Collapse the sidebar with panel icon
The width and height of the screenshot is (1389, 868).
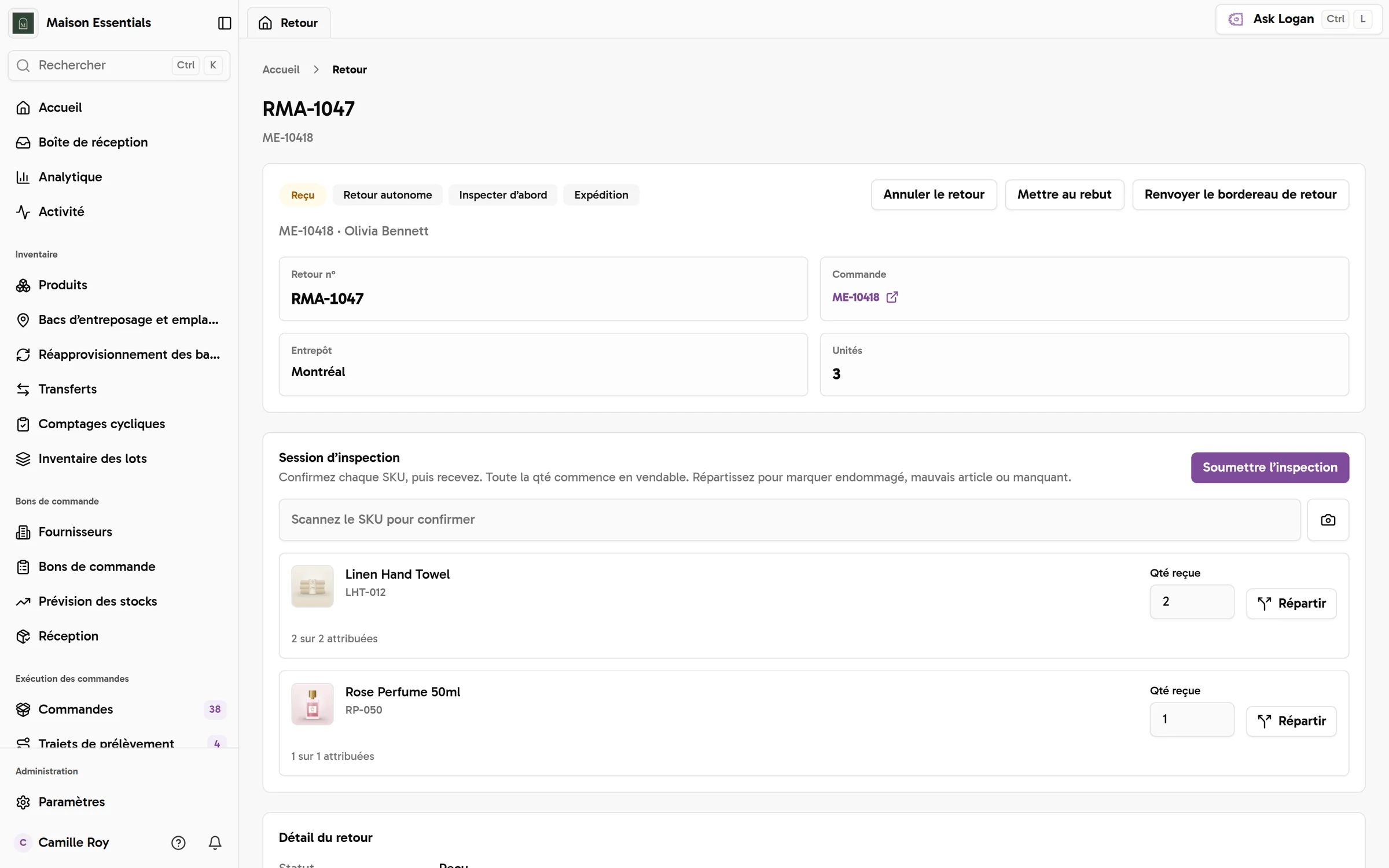pyautogui.click(x=225, y=23)
